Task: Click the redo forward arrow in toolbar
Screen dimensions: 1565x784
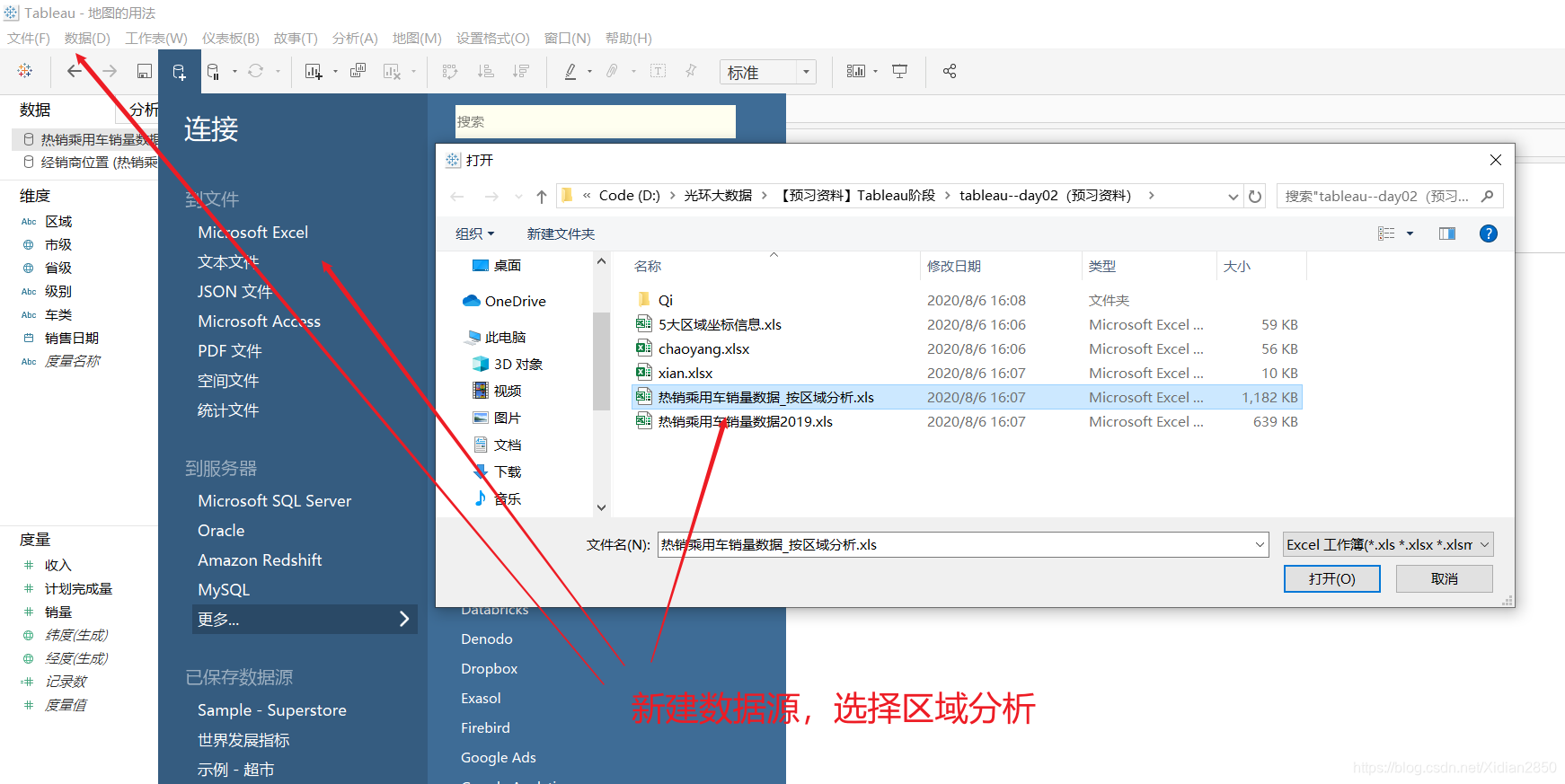Action: [x=110, y=71]
